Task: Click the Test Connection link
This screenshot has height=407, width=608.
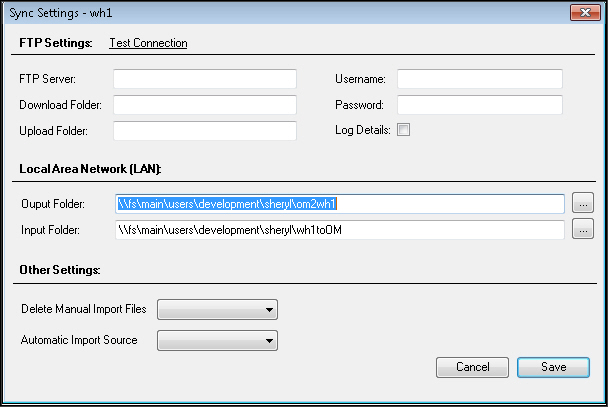Action: (148, 43)
